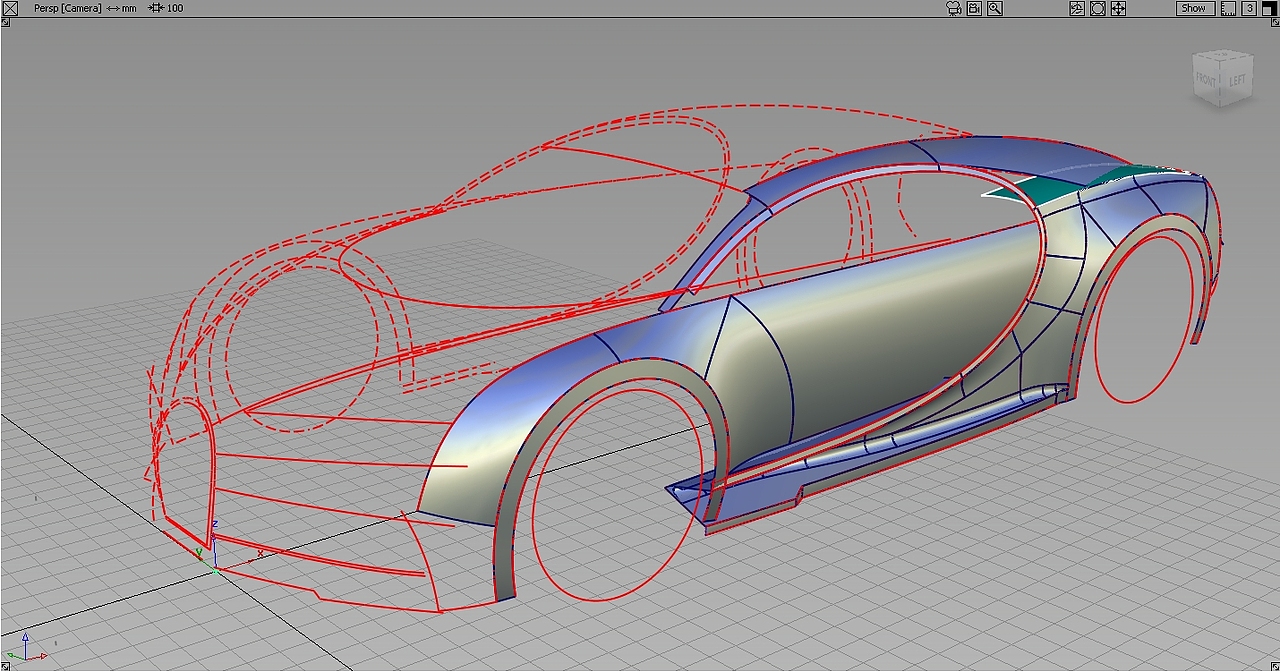Click the camera select icon
Image resolution: width=1280 pixels, height=672 pixels.
[x=954, y=8]
